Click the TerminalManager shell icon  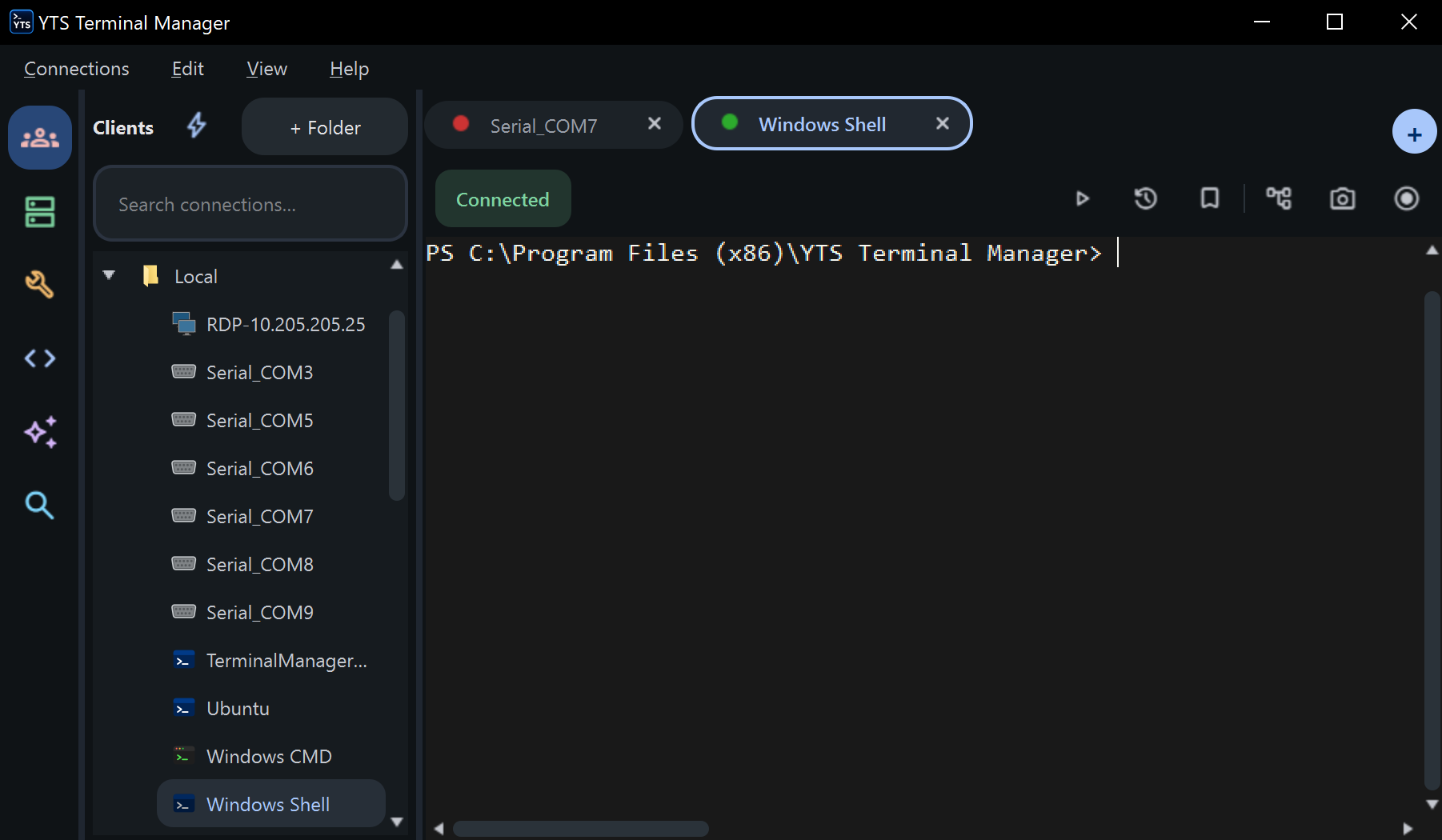[x=184, y=660]
